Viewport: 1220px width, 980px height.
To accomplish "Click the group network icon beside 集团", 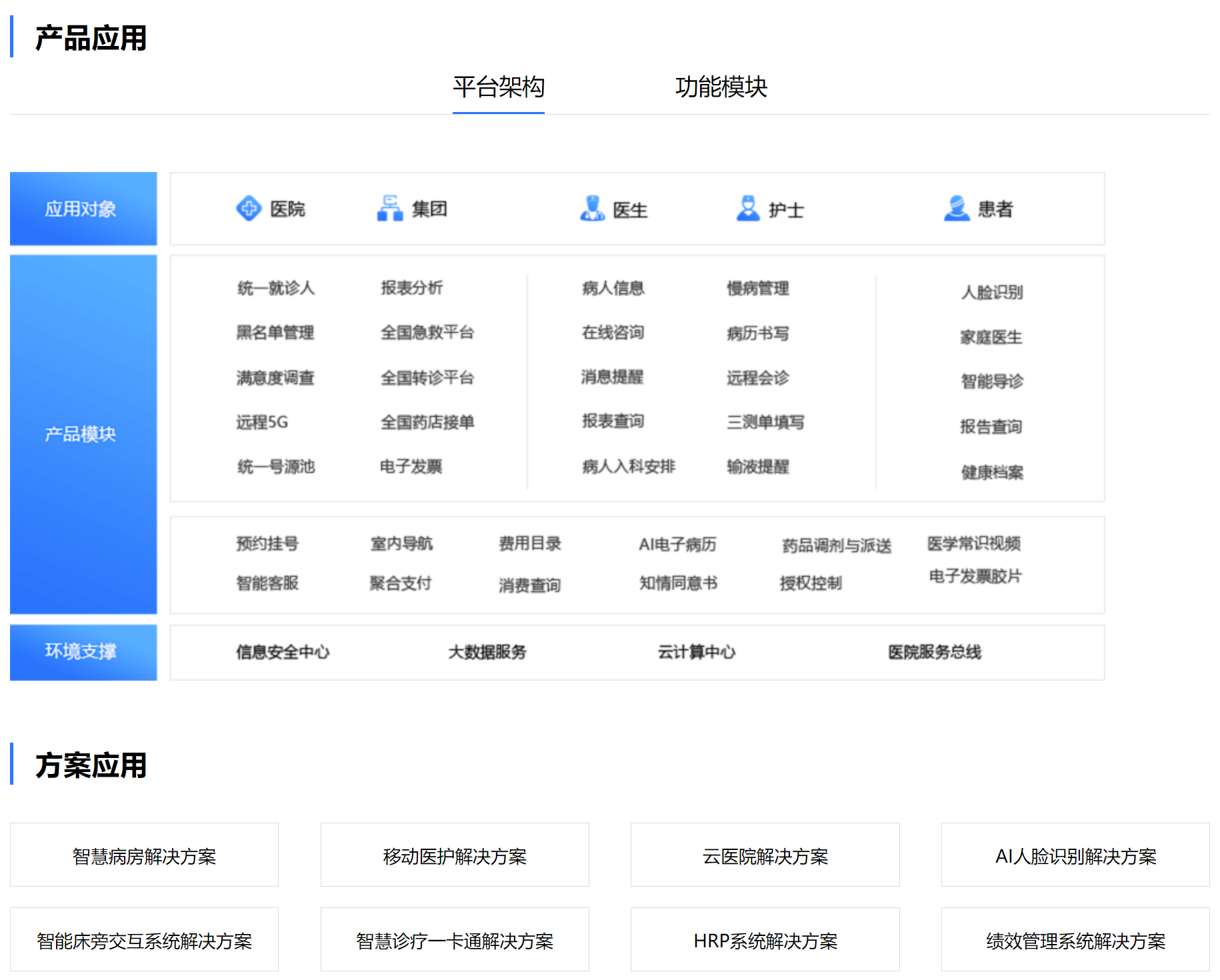I will coord(390,209).
